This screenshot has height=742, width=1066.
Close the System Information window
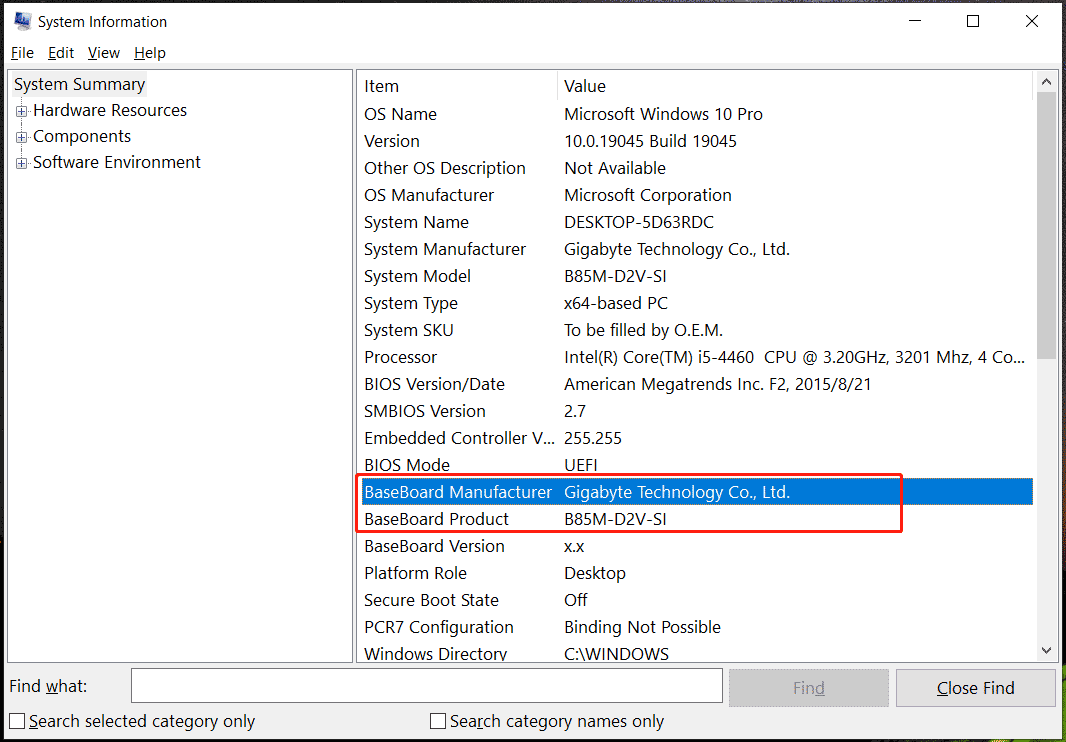point(1031,21)
